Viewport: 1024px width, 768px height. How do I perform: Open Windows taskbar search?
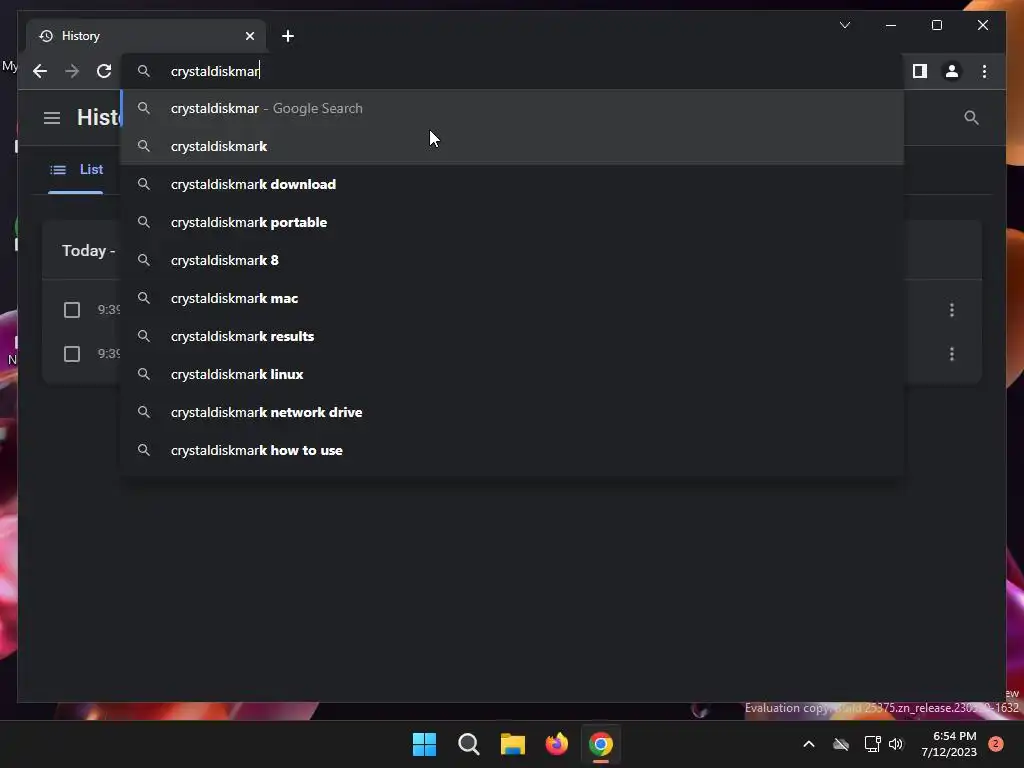(468, 744)
